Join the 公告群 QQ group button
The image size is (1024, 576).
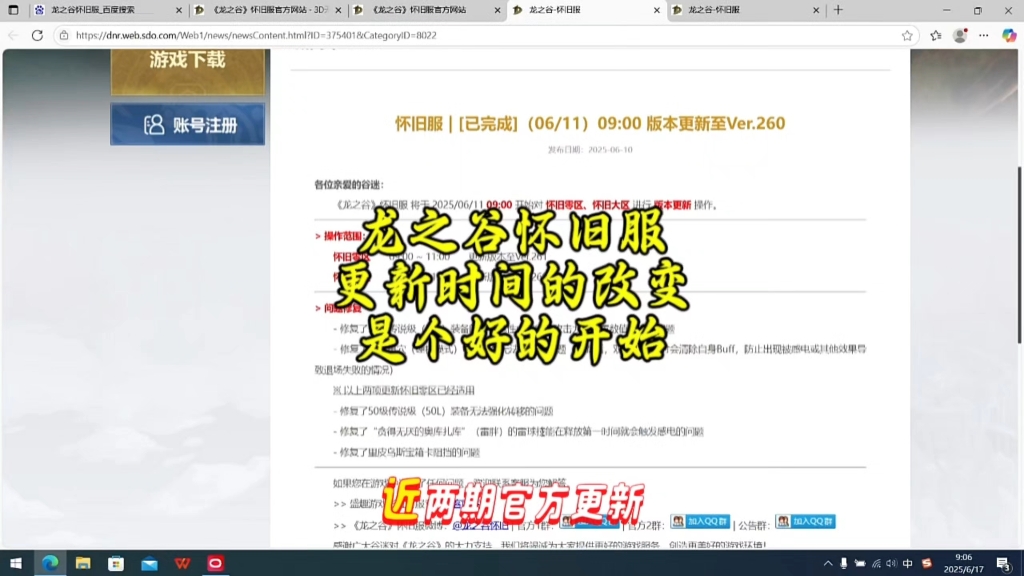tap(805, 521)
